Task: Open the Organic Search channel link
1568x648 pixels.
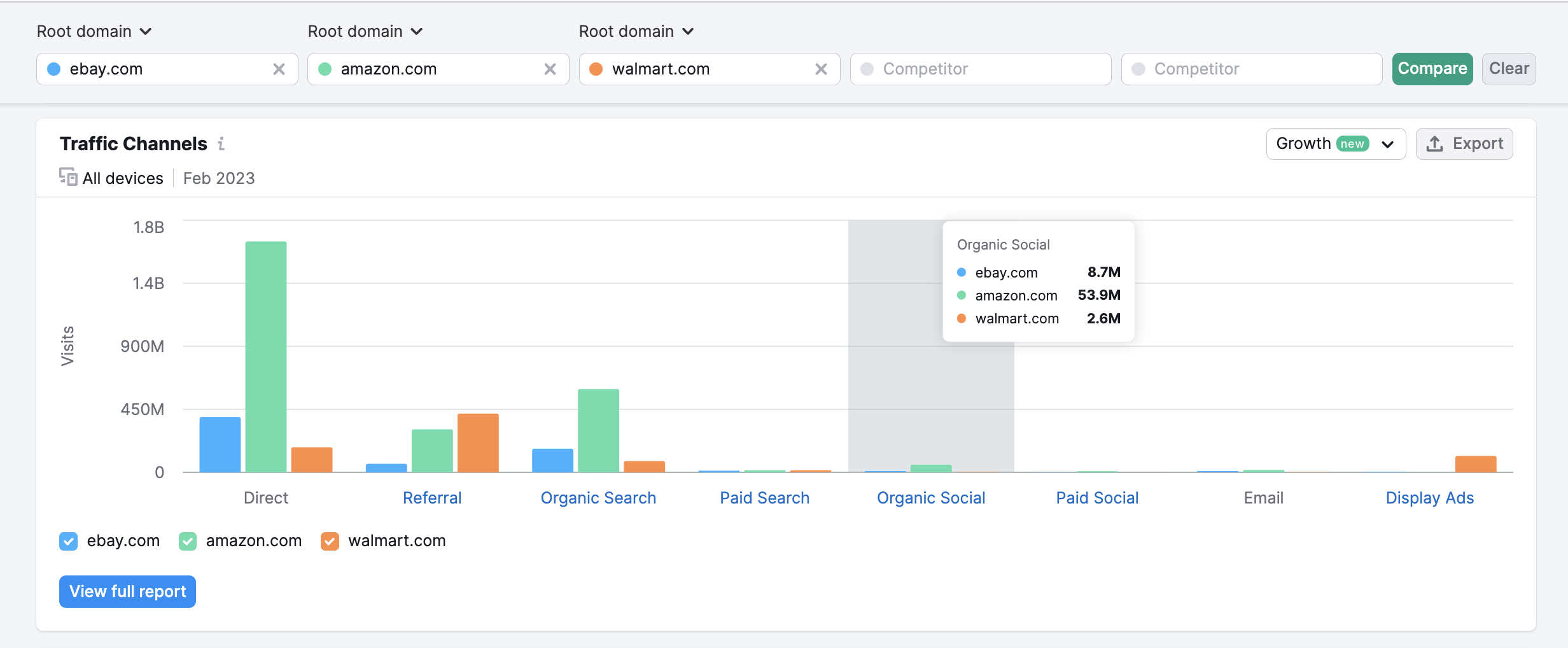Action: coord(598,498)
